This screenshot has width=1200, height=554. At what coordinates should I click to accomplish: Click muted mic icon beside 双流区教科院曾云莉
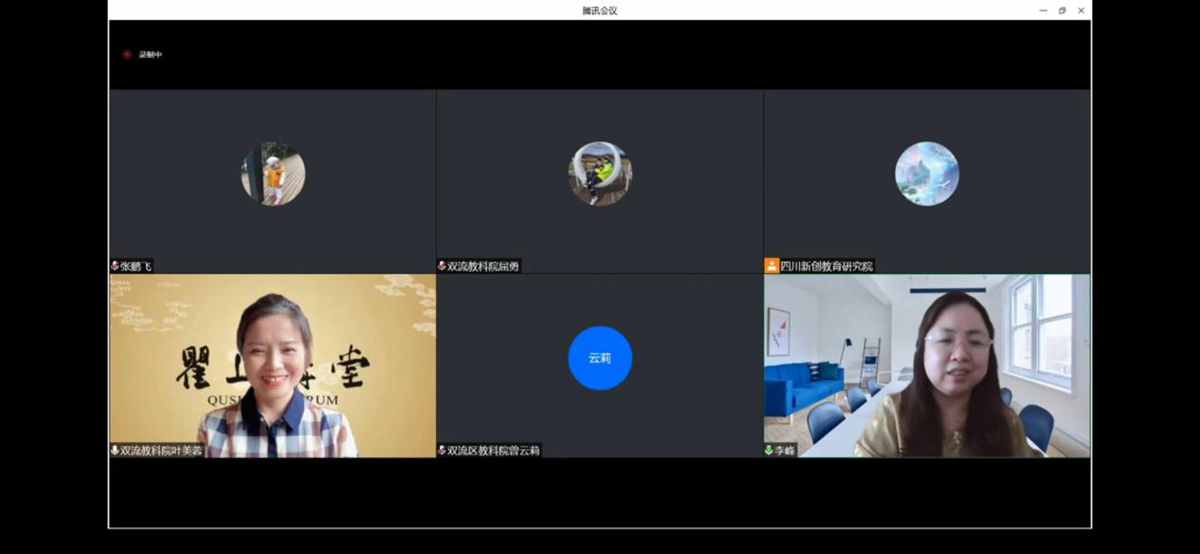[x=442, y=450]
